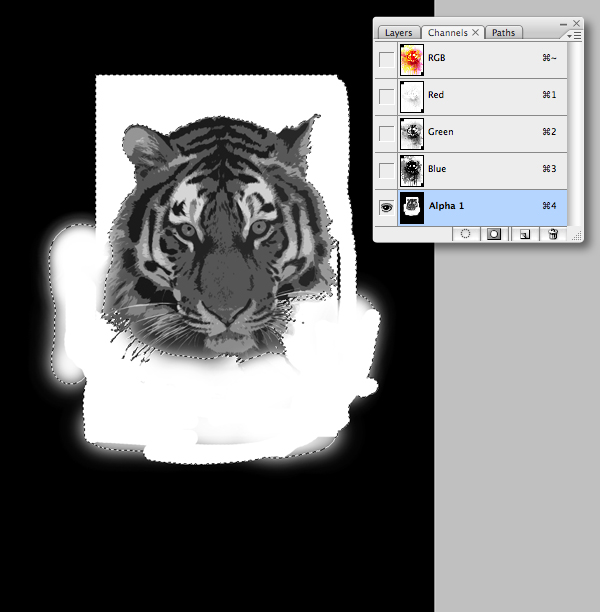Click the ⌘~ shortcut in RGB row
The height and width of the screenshot is (612, 600).
pyautogui.click(x=549, y=58)
